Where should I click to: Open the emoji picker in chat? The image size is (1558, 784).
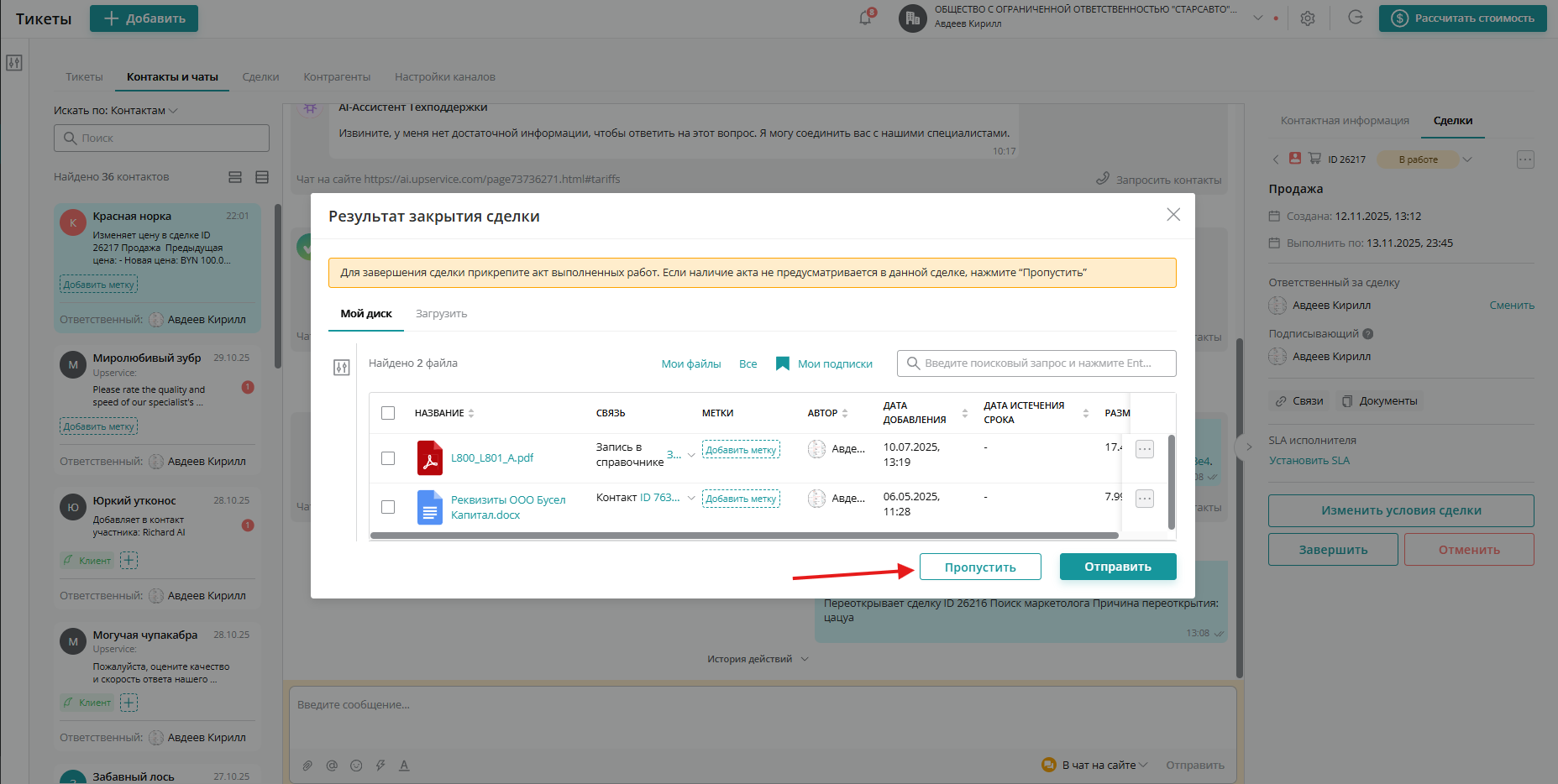click(356, 766)
